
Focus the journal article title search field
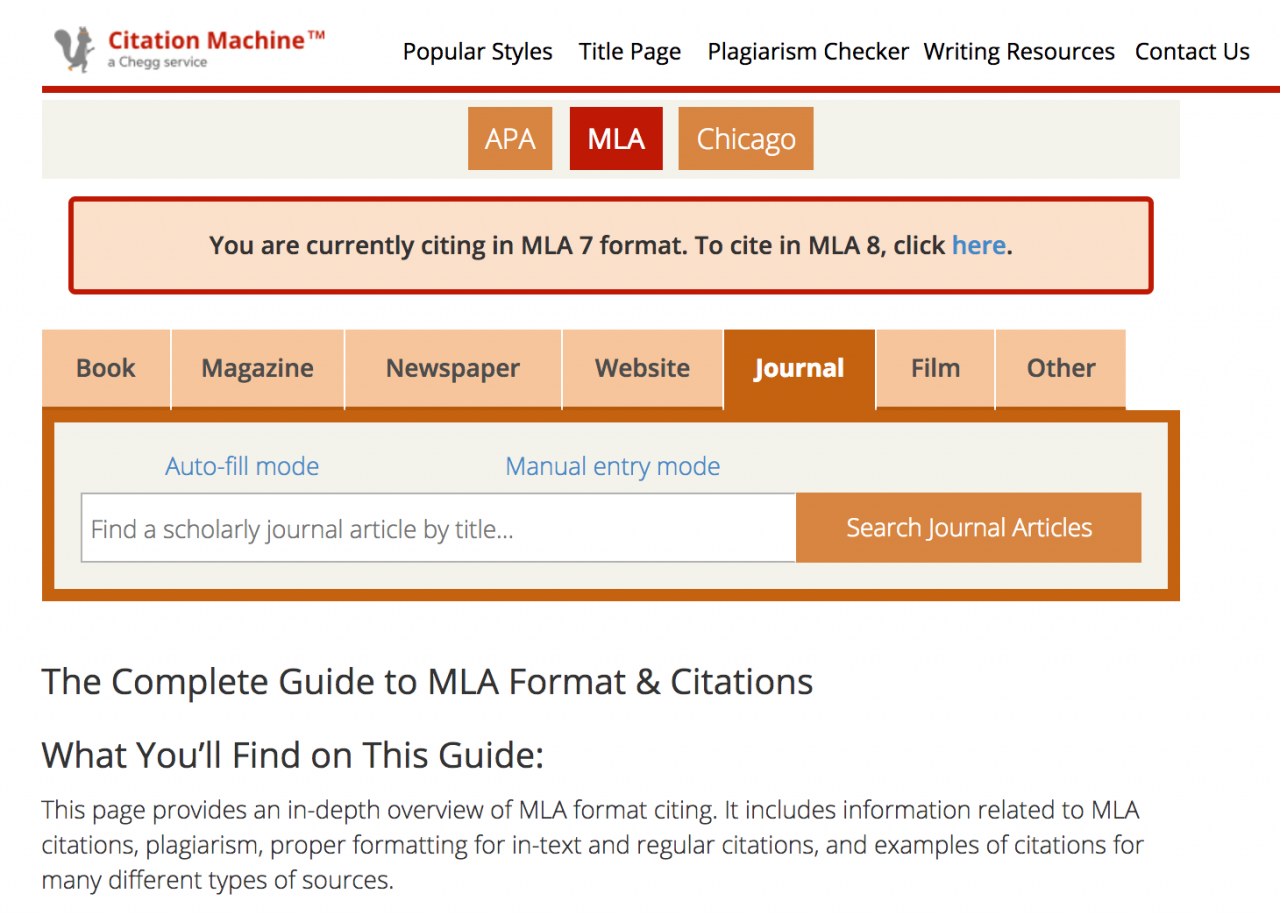pyautogui.click(x=439, y=528)
